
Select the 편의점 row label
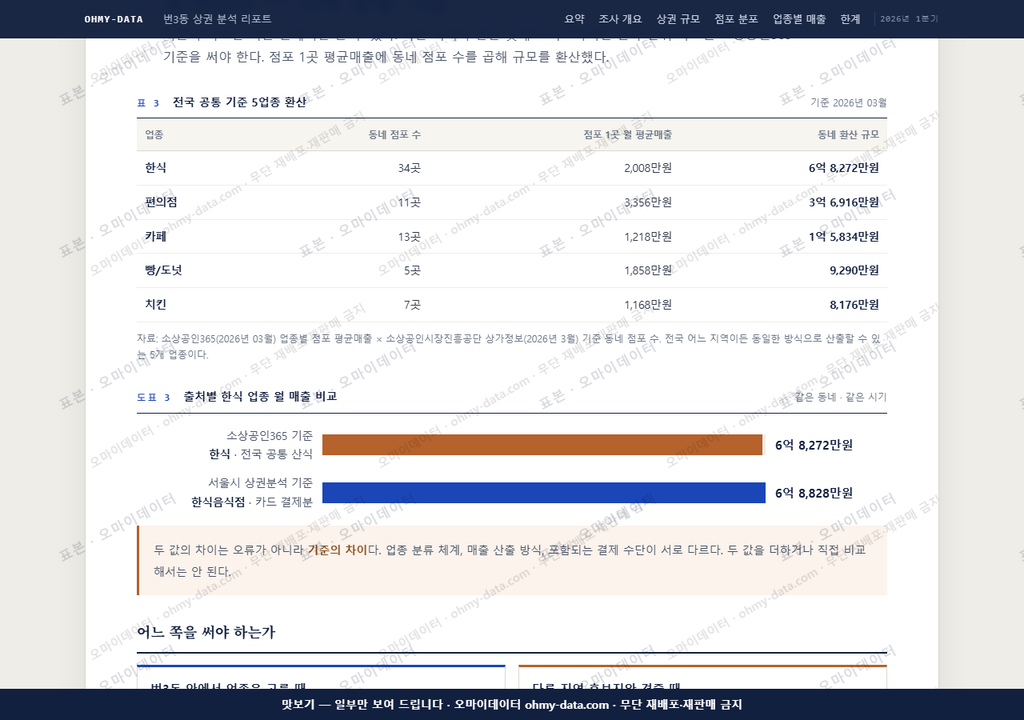pyautogui.click(x=161, y=202)
